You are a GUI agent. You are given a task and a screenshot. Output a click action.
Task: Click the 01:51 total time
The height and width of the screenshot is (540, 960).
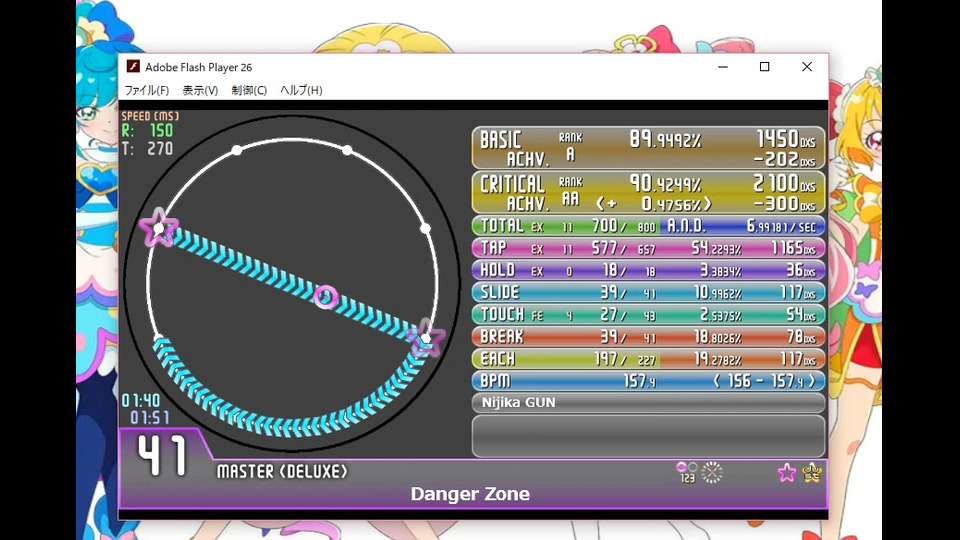click(149, 418)
